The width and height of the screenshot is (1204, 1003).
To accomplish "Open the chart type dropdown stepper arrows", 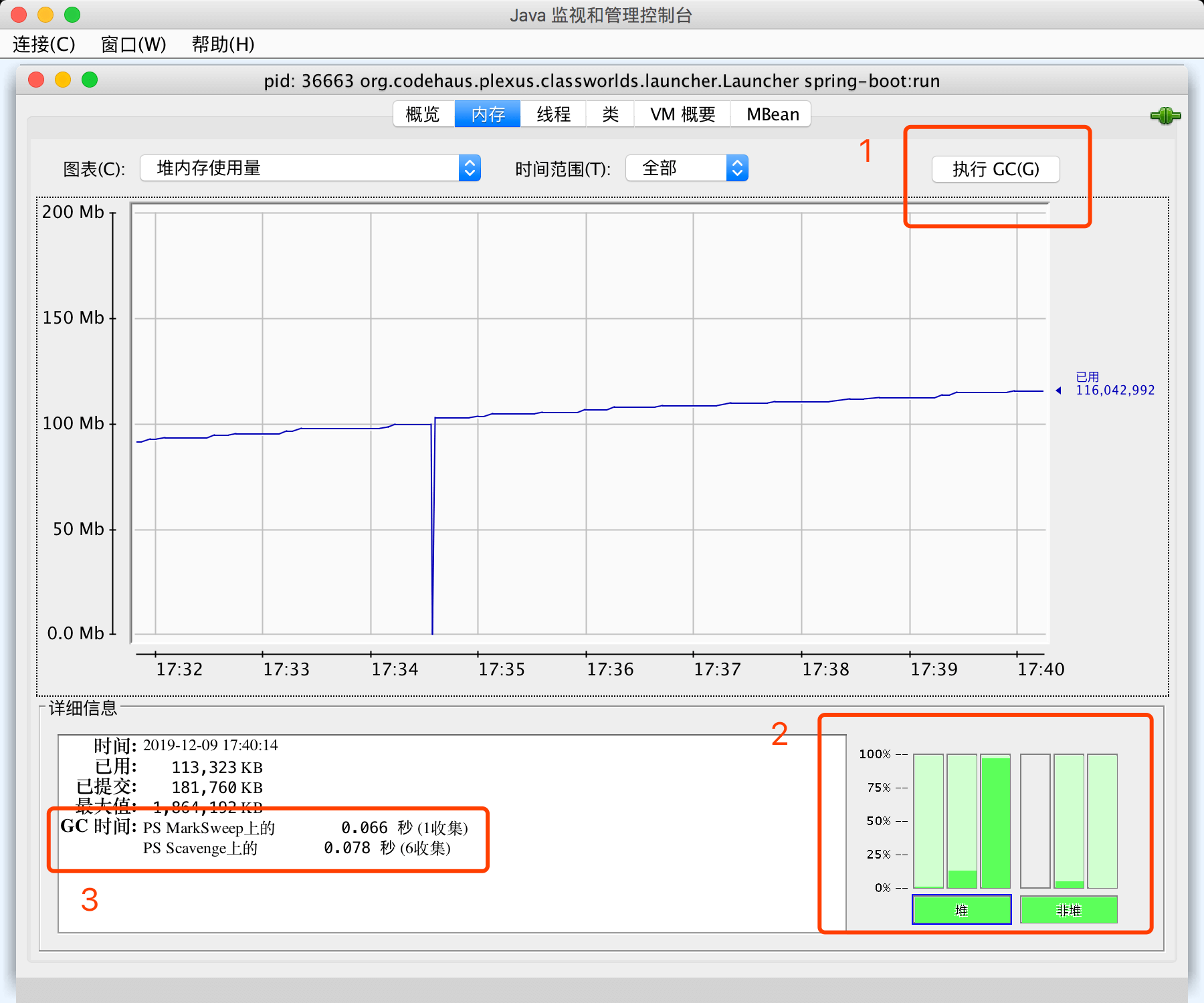I will (470, 169).
